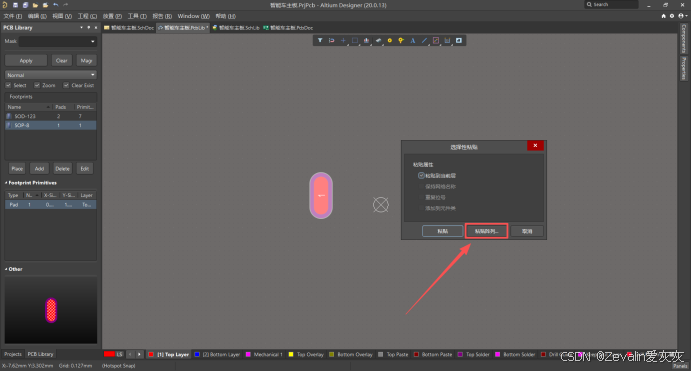Switch to the PcbDoc document tab
The width and height of the screenshot is (692, 371).
[x=288, y=28]
